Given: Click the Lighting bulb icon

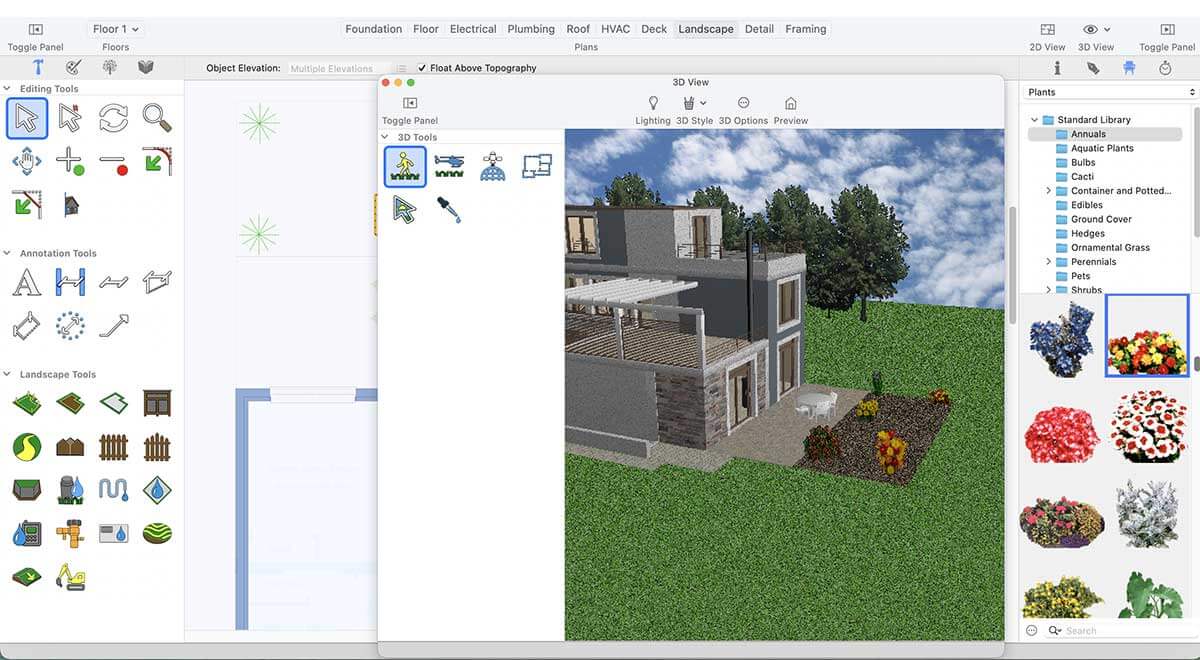Looking at the screenshot, I should coord(653,104).
